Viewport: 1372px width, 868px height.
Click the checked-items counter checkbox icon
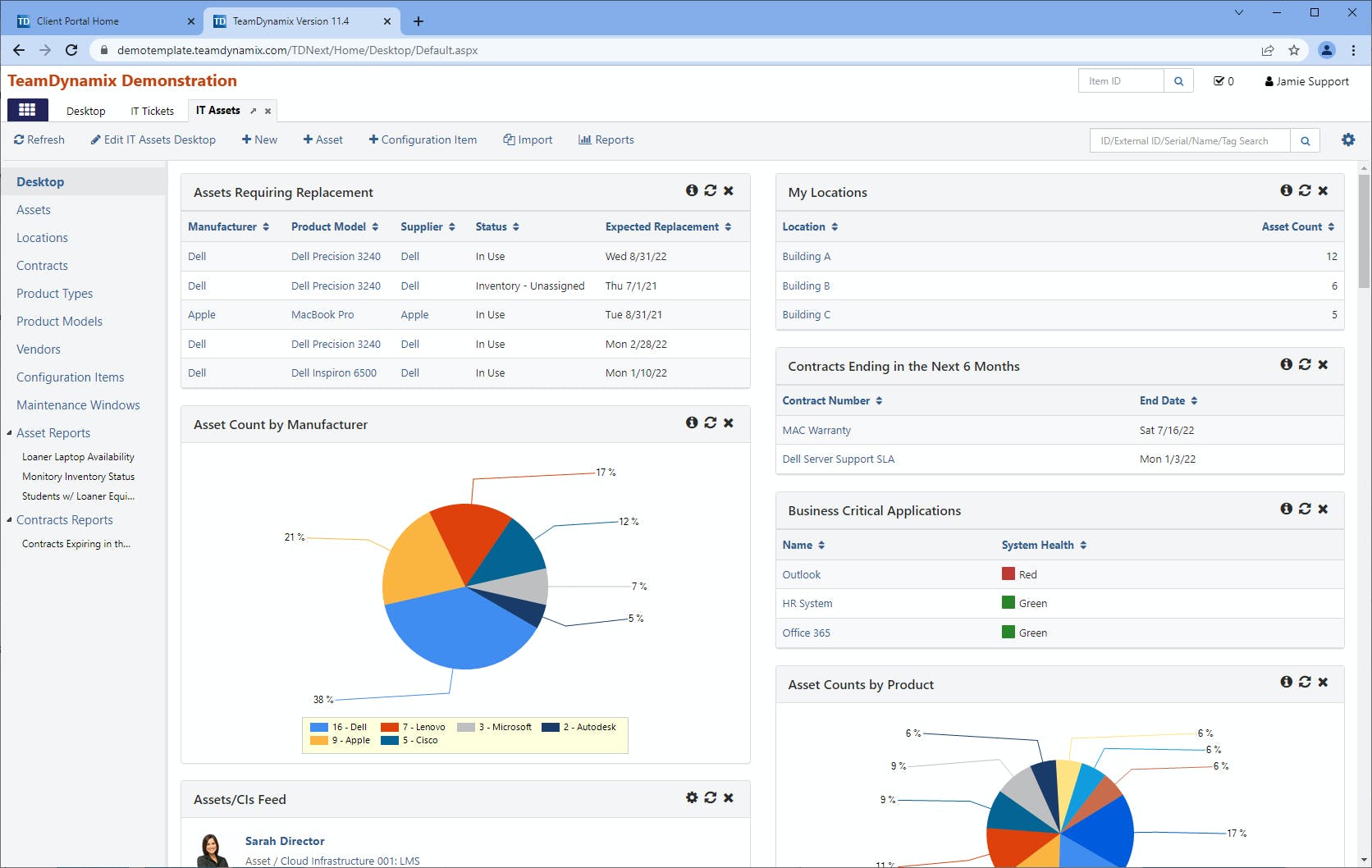coord(1219,81)
